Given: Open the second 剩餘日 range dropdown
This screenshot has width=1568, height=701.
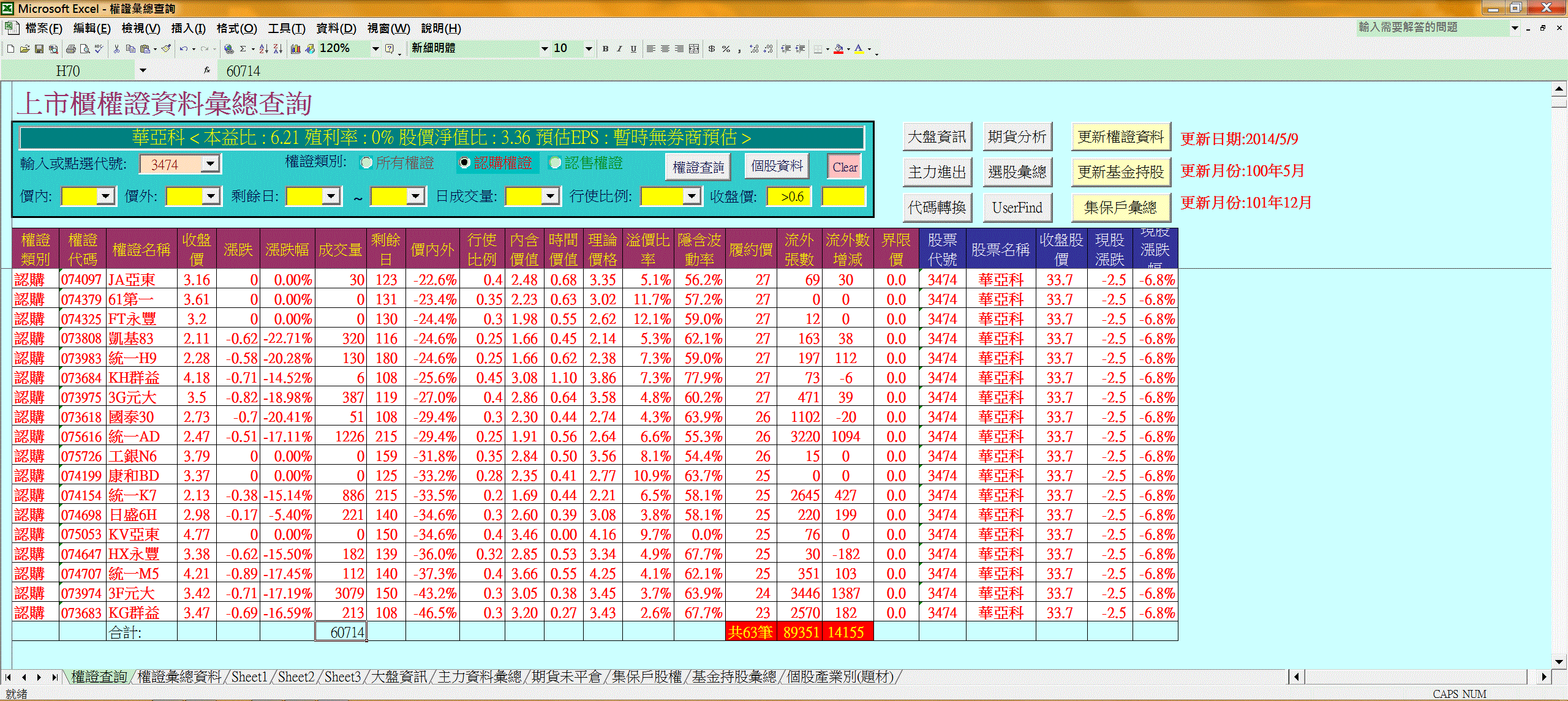Looking at the screenshot, I should 416,196.
